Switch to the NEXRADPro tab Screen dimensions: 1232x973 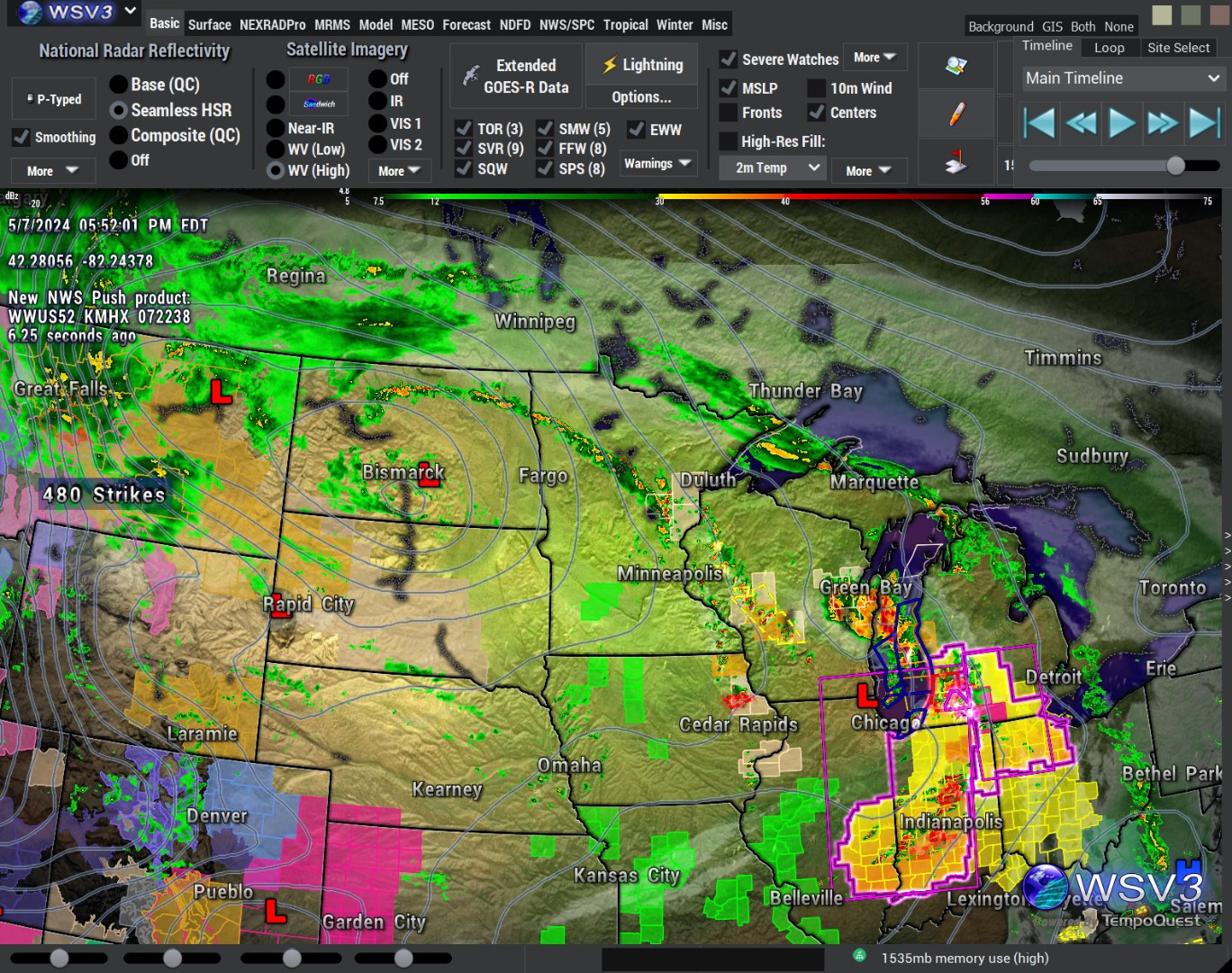[x=272, y=24]
